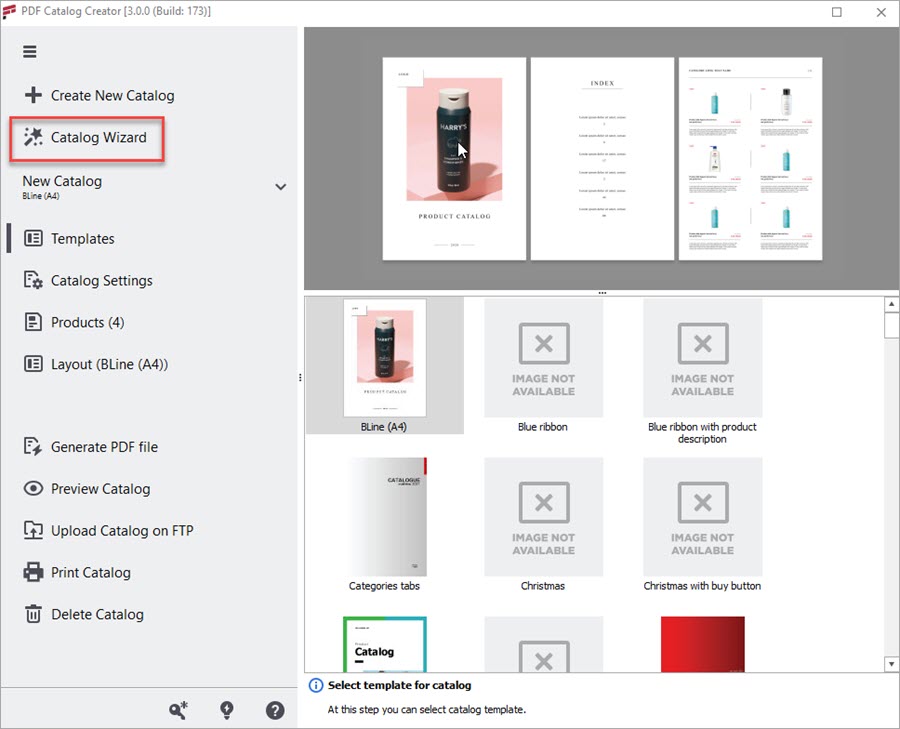Click the vertical splitter dots beside sidebar

coord(300,378)
